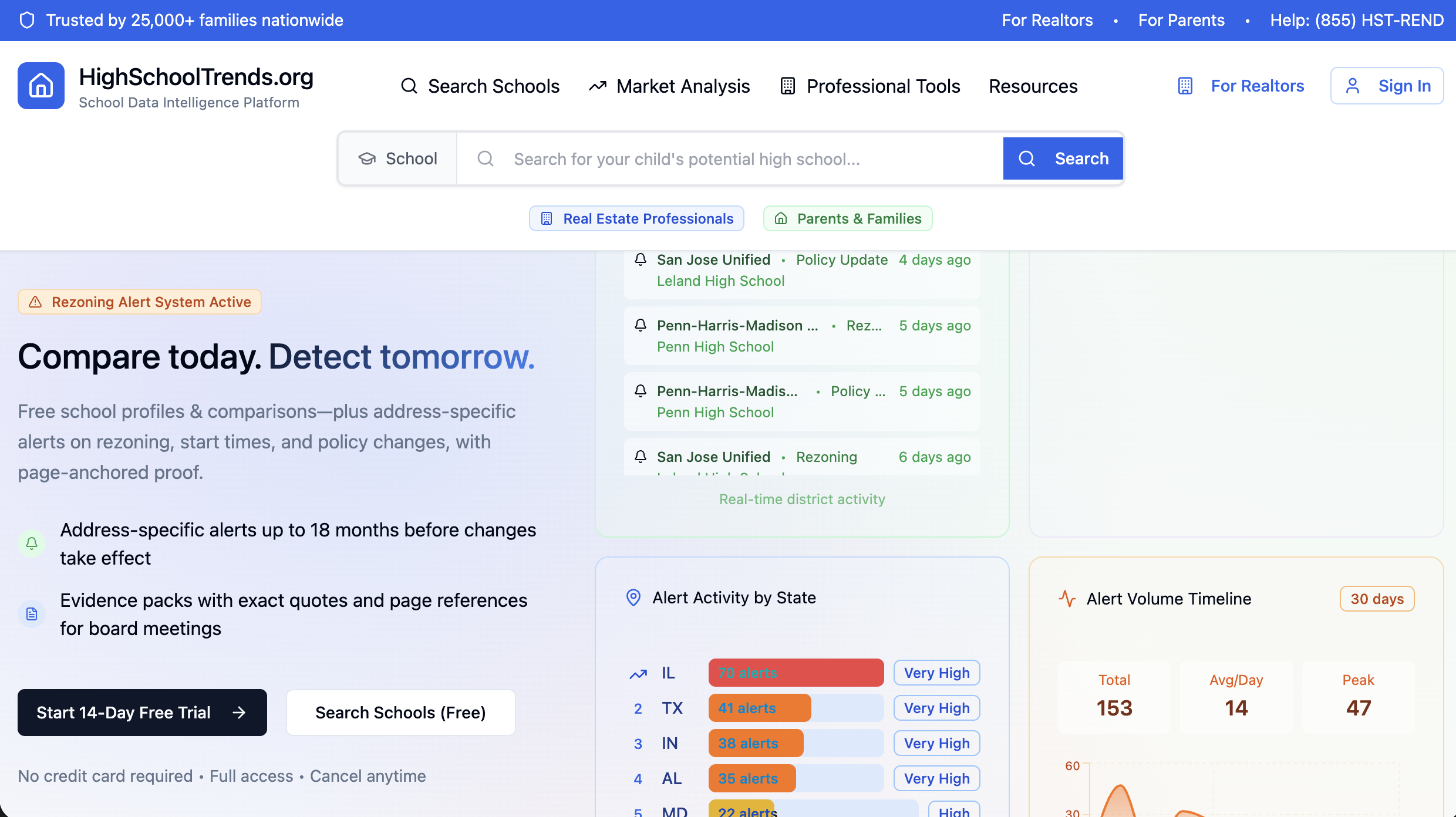Open the Resources navigation menu
Viewport: 1456px width, 817px height.
(1033, 86)
